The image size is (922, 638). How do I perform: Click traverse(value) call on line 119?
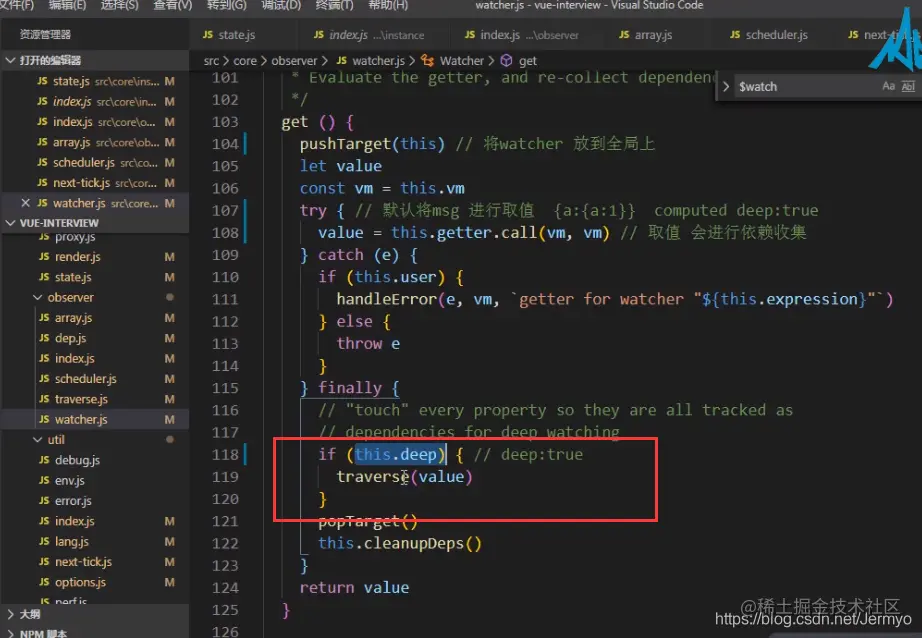pyautogui.click(x=405, y=477)
